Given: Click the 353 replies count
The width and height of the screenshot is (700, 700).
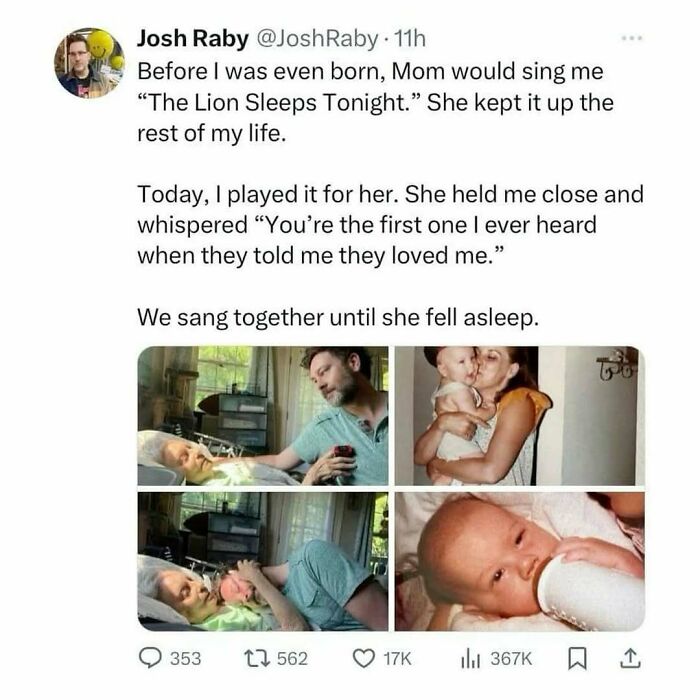Looking at the screenshot, I should click(186, 657).
